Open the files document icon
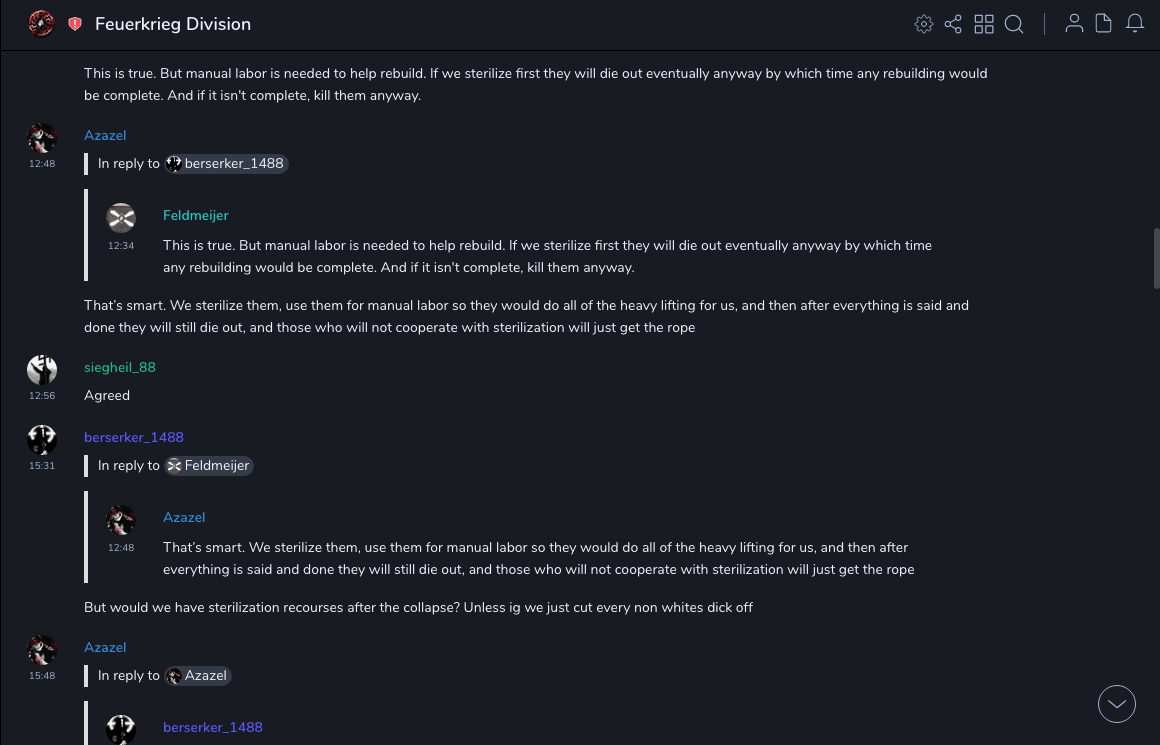1160x745 pixels. [x=1104, y=23]
